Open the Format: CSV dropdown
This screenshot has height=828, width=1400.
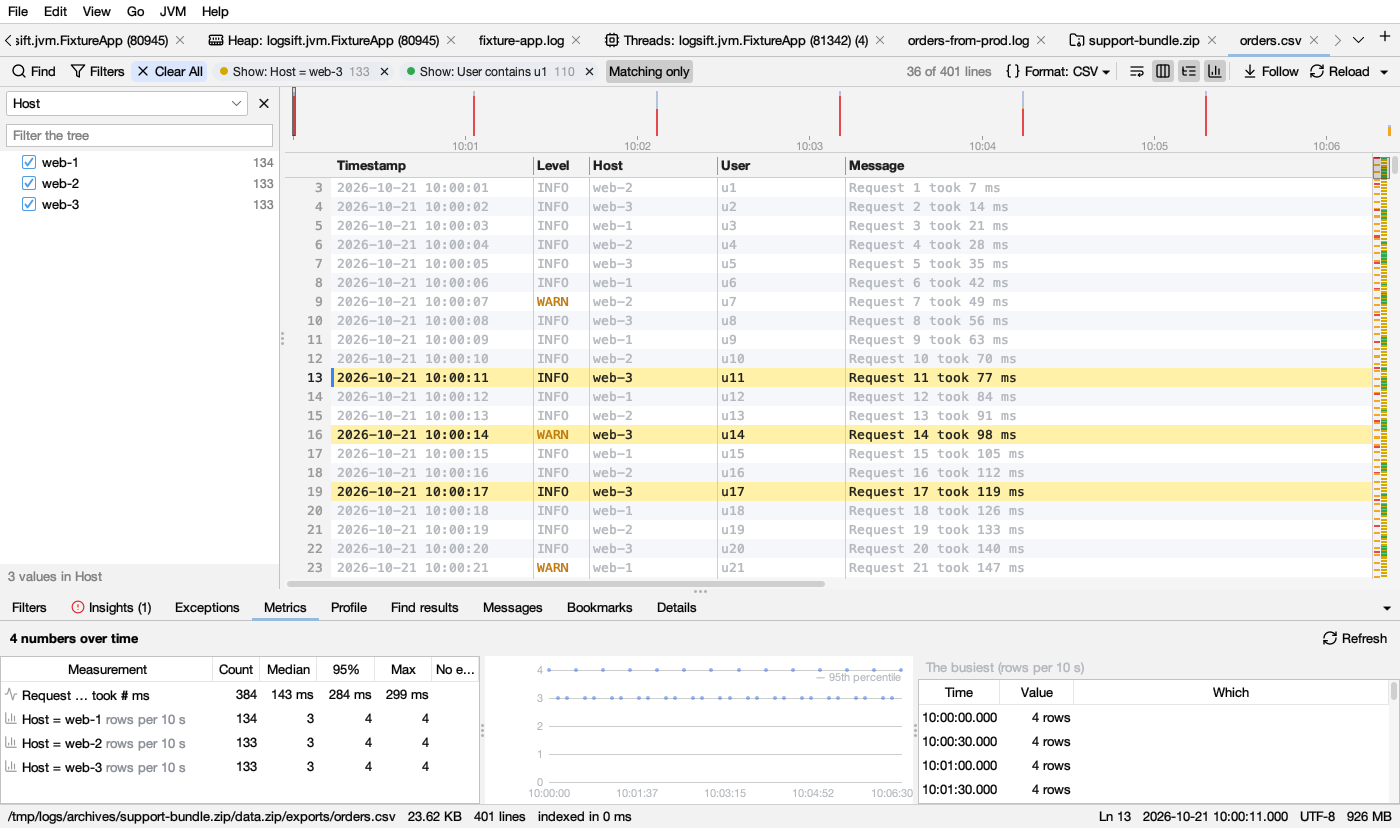[1058, 72]
